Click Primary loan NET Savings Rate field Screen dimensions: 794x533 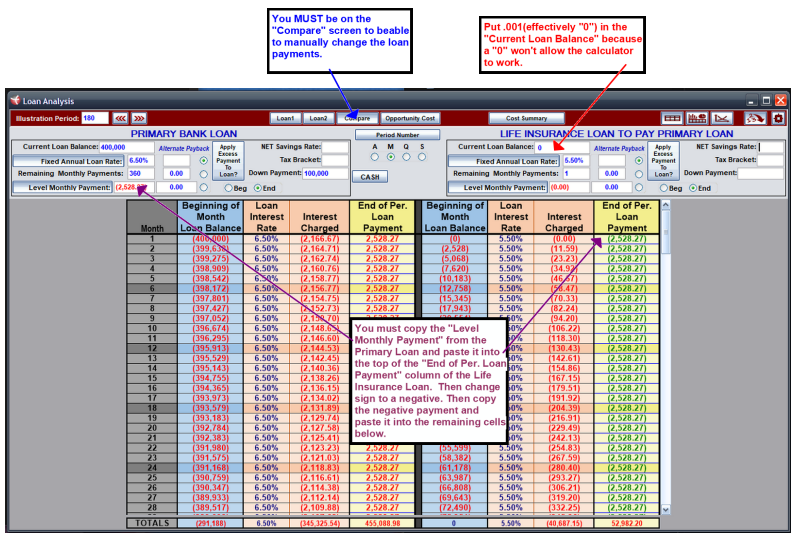click(335, 147)
